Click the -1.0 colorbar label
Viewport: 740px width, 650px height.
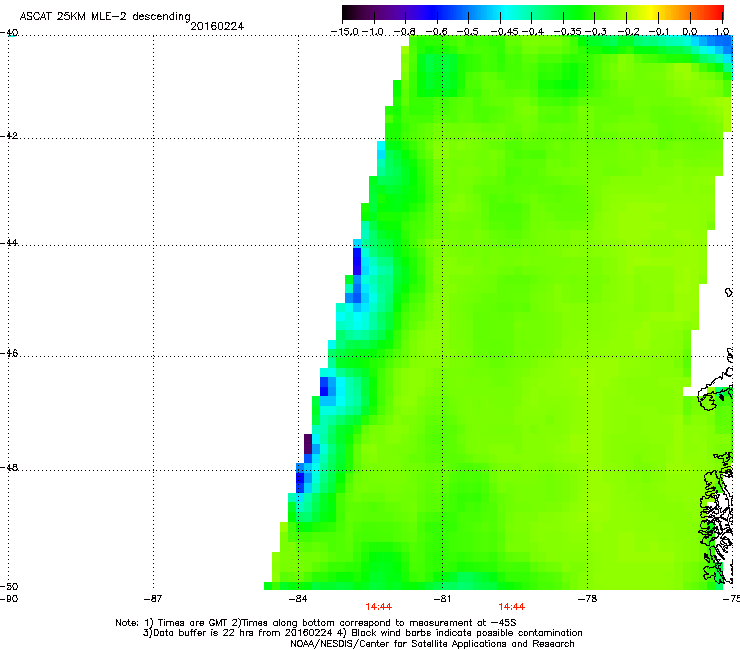coord(373,32)
